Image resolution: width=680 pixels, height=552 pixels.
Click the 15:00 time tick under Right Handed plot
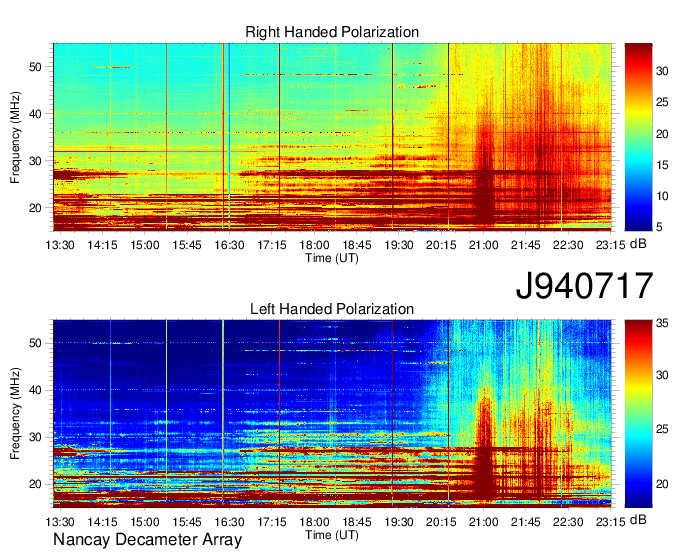(x=145, y=245)
